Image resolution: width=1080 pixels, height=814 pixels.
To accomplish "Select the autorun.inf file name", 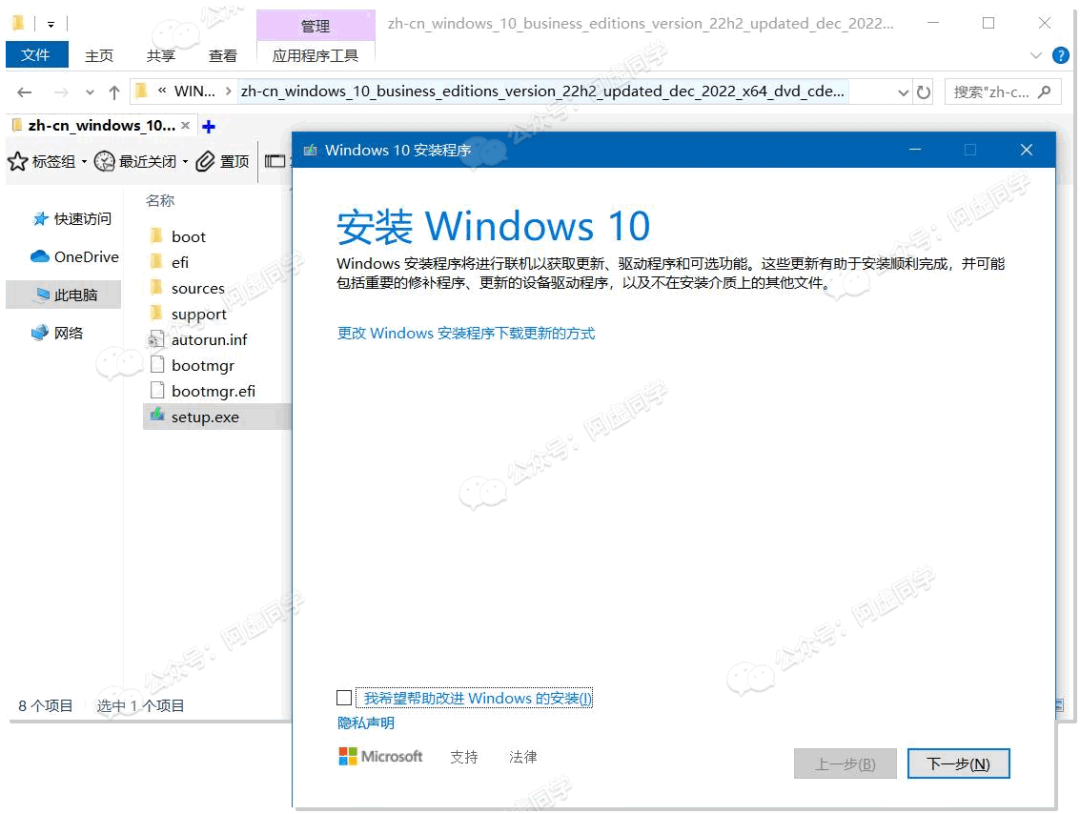I will 209,340.
